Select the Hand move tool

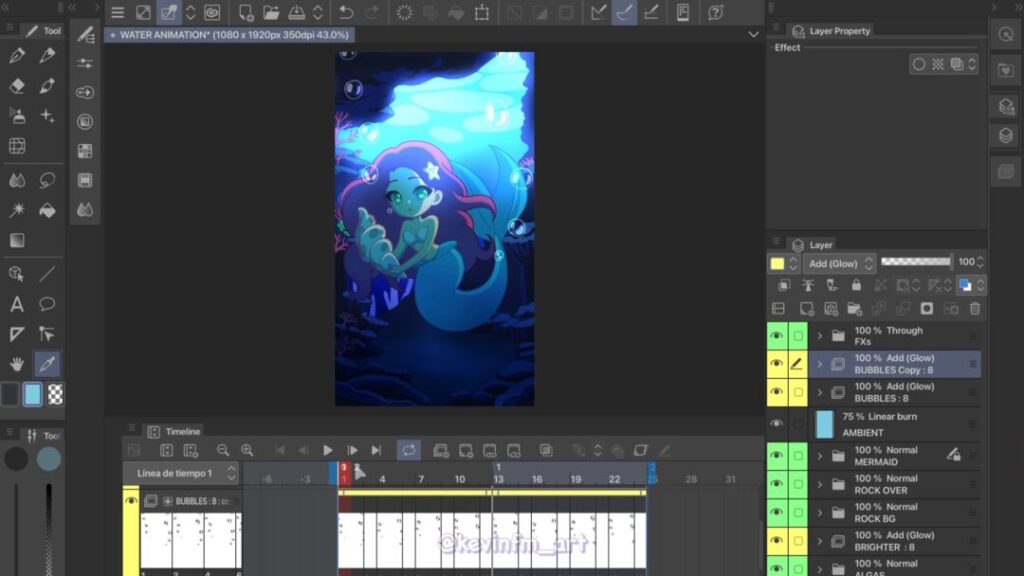click(x=17, y=364)
